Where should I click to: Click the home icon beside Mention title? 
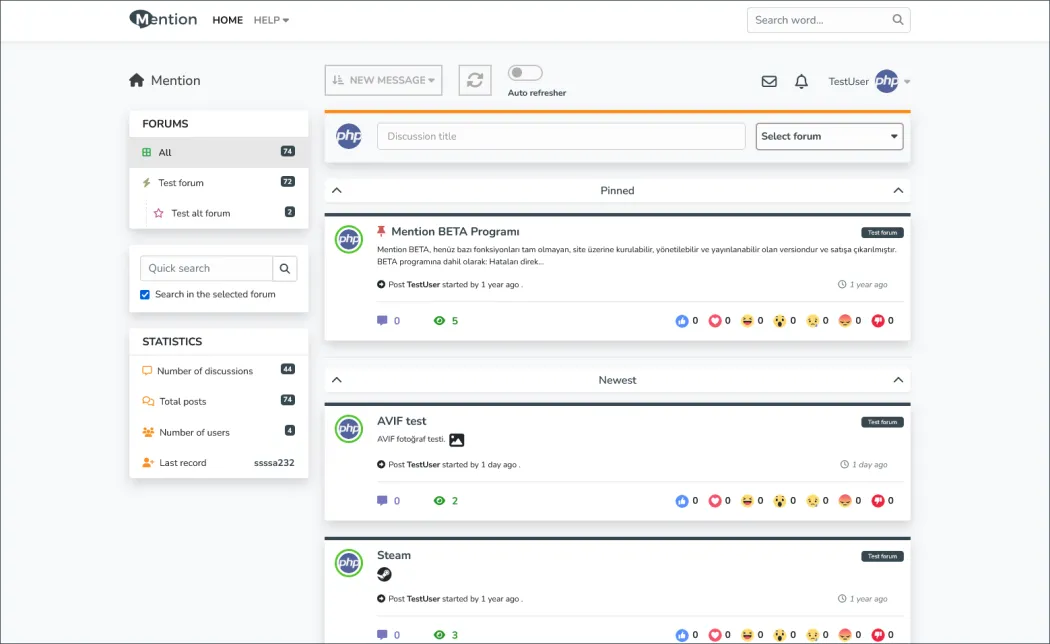pos(137,80)
